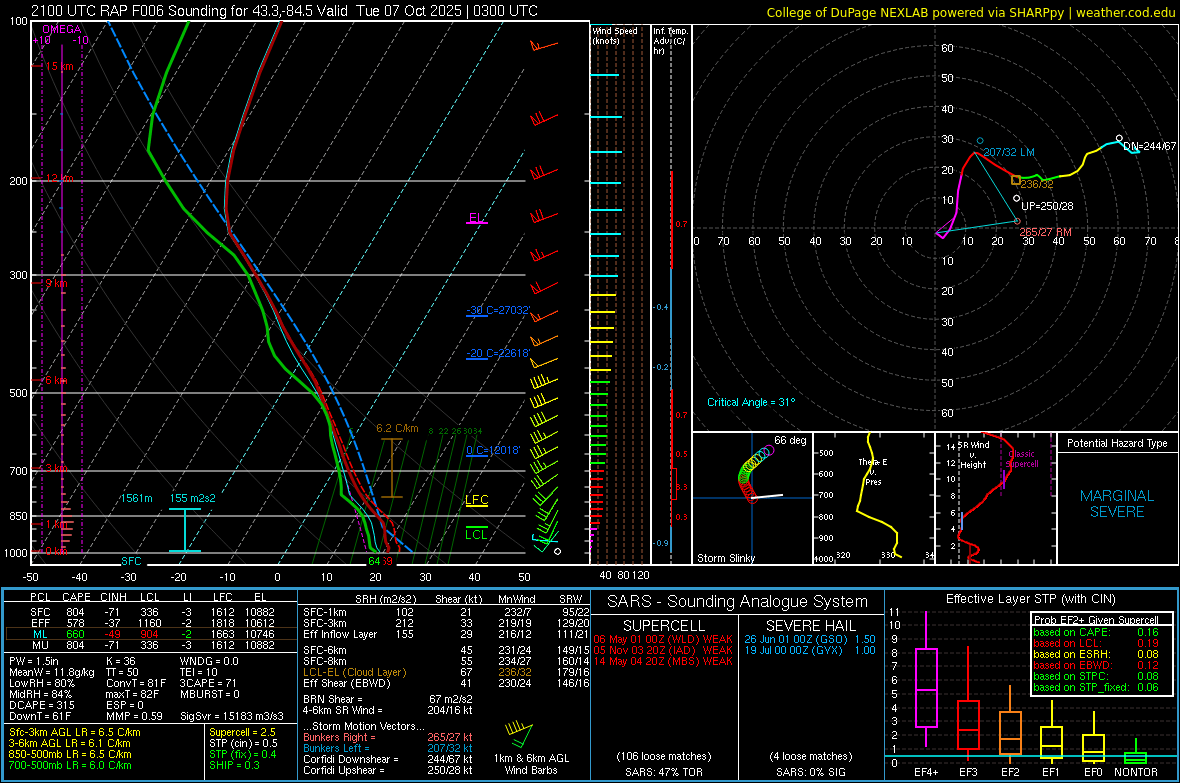This screenshot has width=1180, height=783.
Task: Click the sounding title with valid time
Action: coord(284,11)
